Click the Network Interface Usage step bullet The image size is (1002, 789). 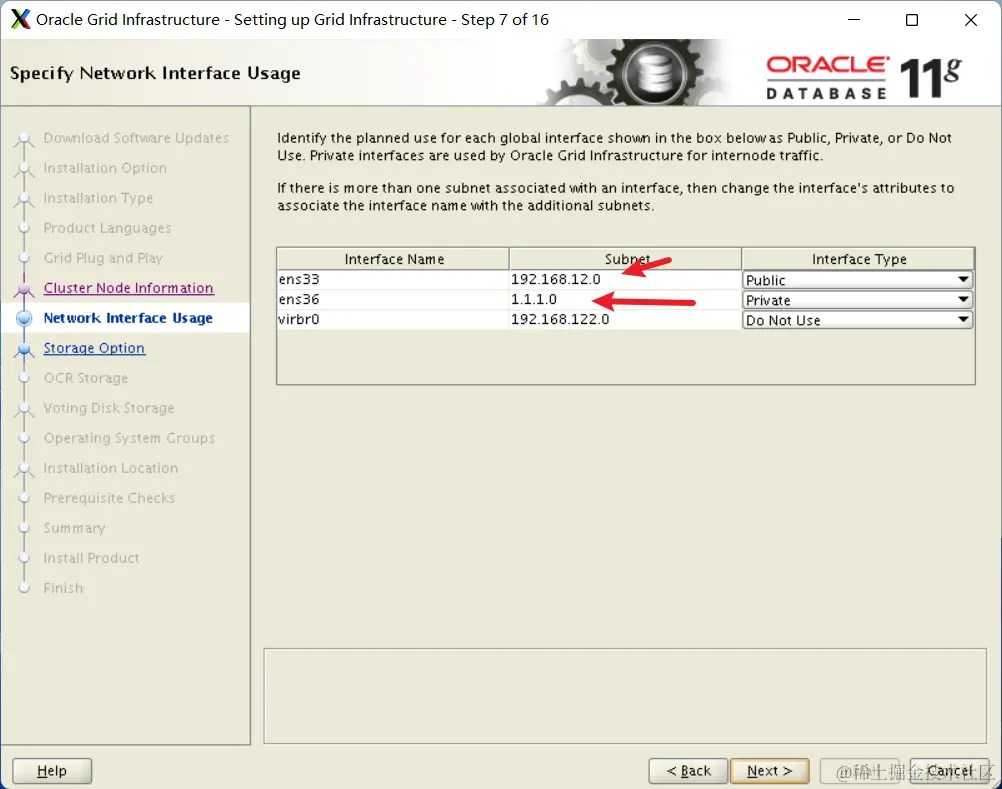pos(24,318)
